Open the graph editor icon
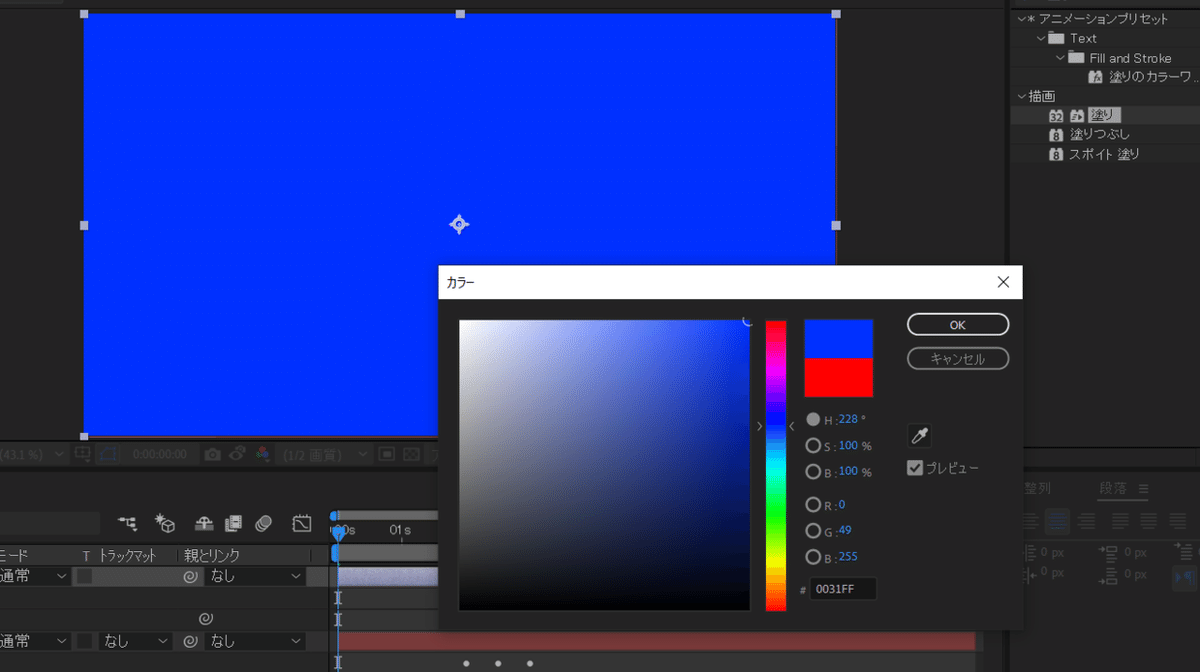 coord(302,522)
